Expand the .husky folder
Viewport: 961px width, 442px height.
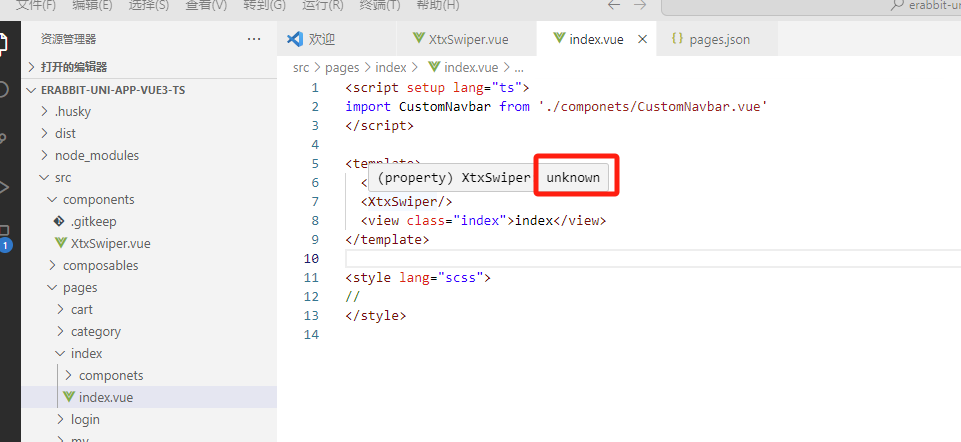click(x=149, y=112)
